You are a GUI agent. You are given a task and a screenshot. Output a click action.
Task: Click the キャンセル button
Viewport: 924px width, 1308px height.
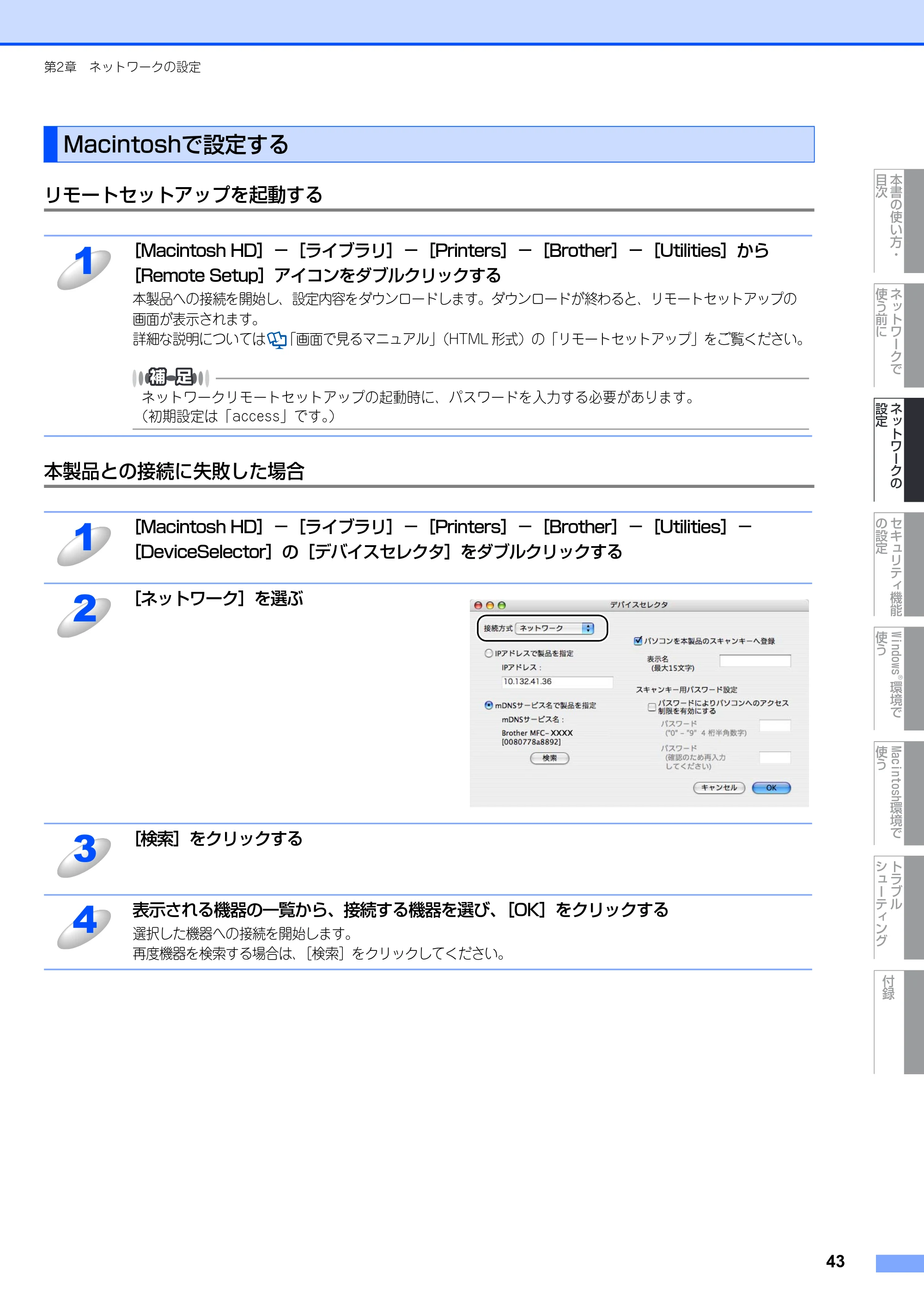[719, 788]
